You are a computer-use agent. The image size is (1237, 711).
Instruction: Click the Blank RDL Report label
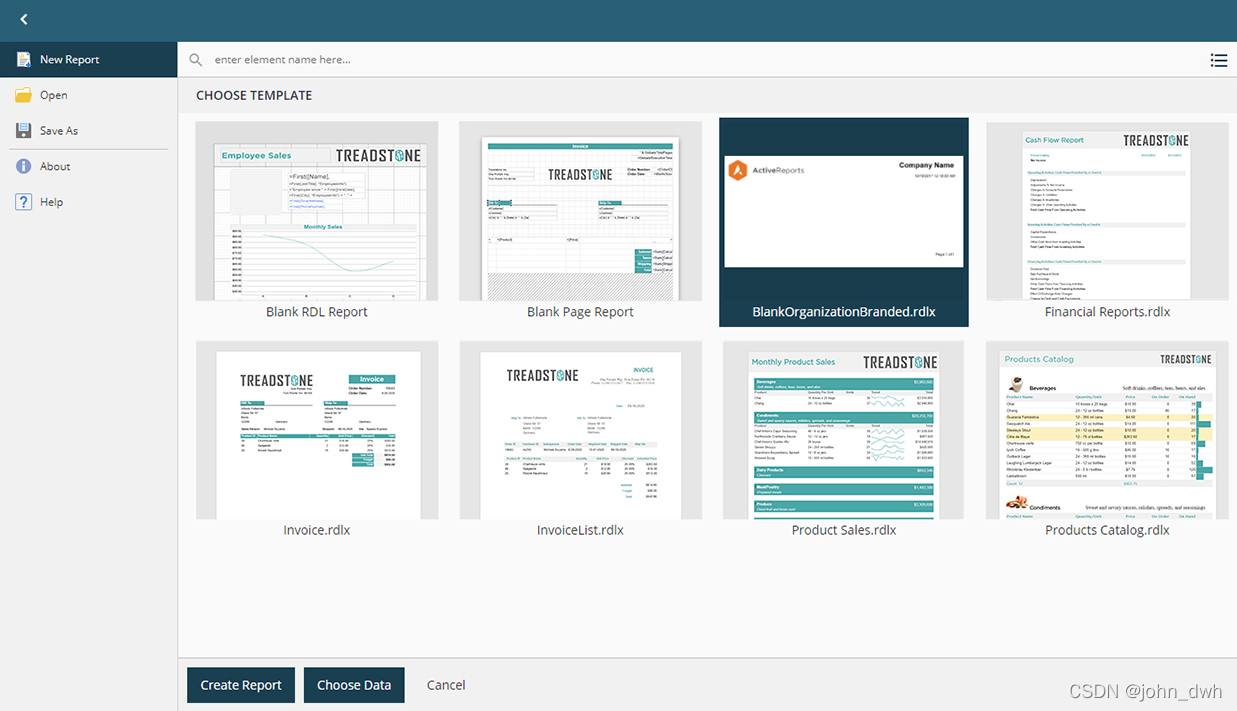317,312
